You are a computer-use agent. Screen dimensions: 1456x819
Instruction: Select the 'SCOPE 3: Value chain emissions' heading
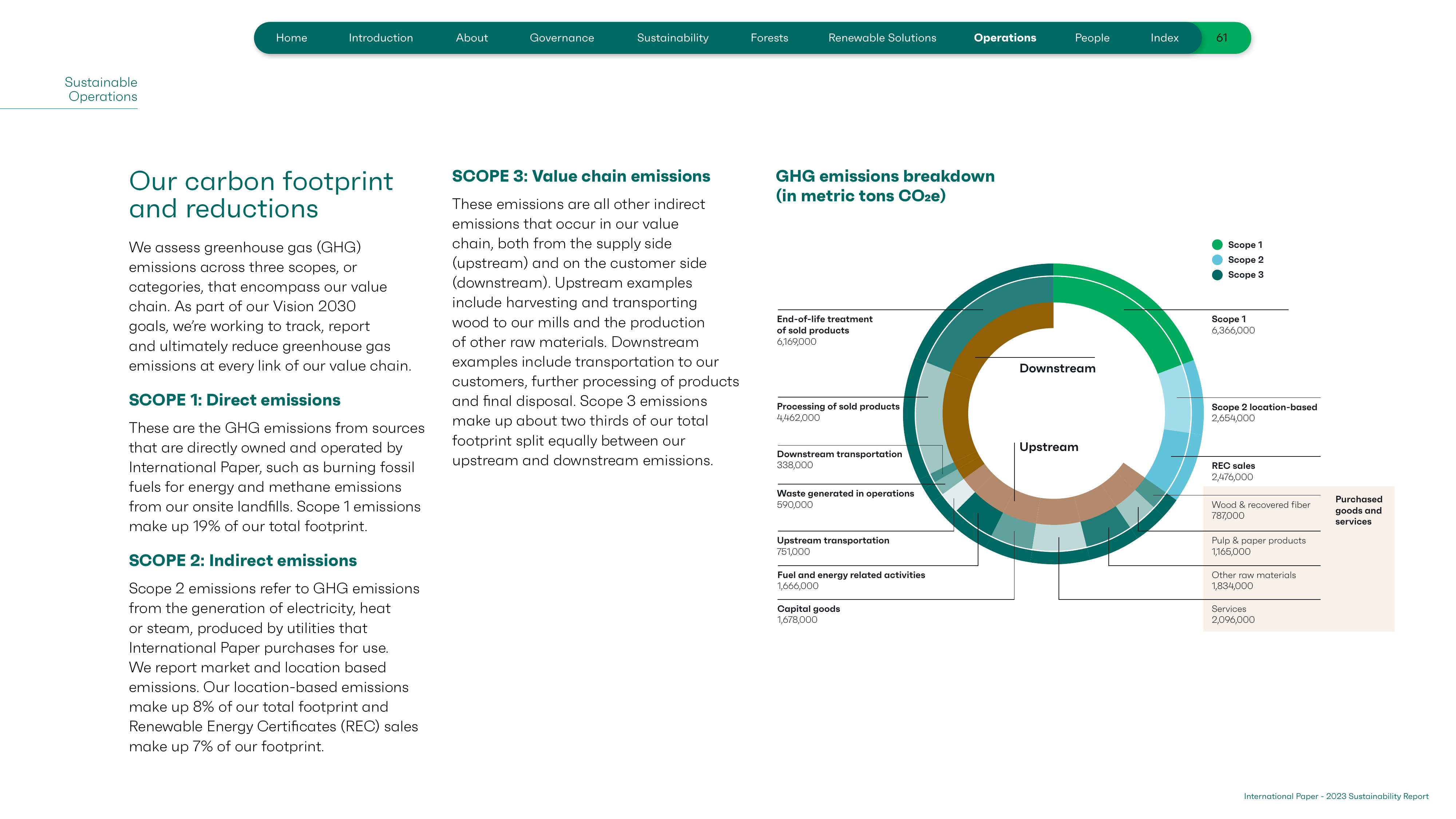[581, 176]
